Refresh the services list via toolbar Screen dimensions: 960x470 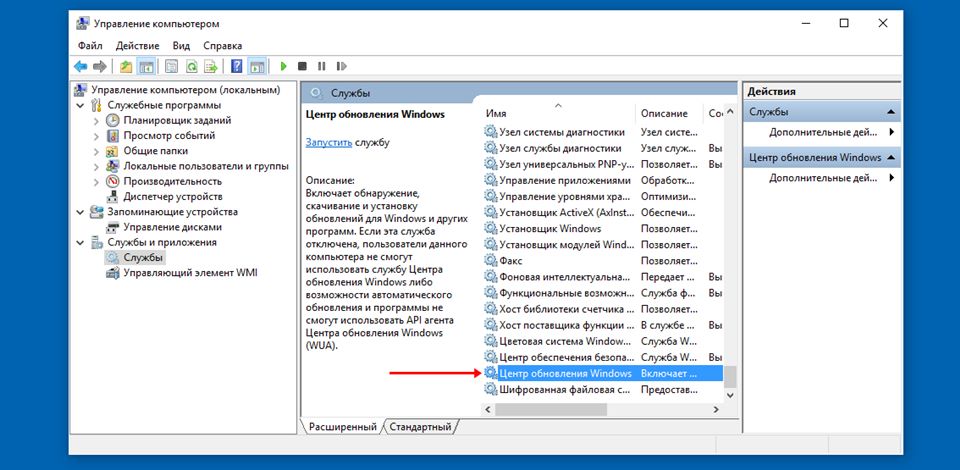click(192, 66)
